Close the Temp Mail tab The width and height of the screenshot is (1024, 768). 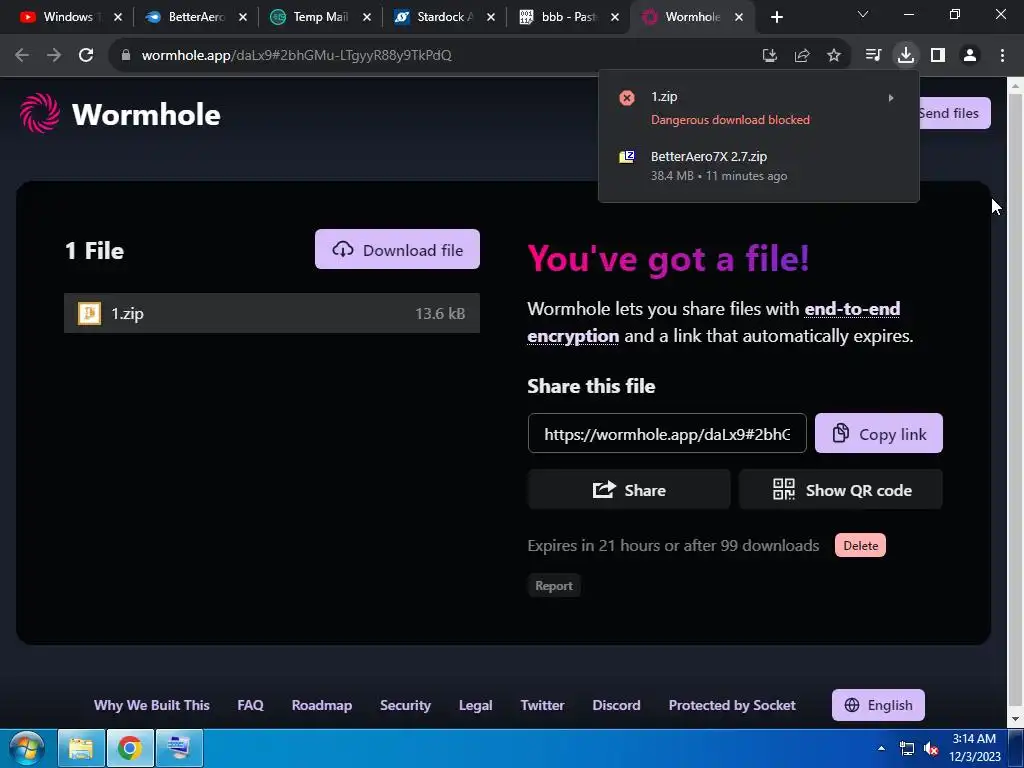[367, 17]
